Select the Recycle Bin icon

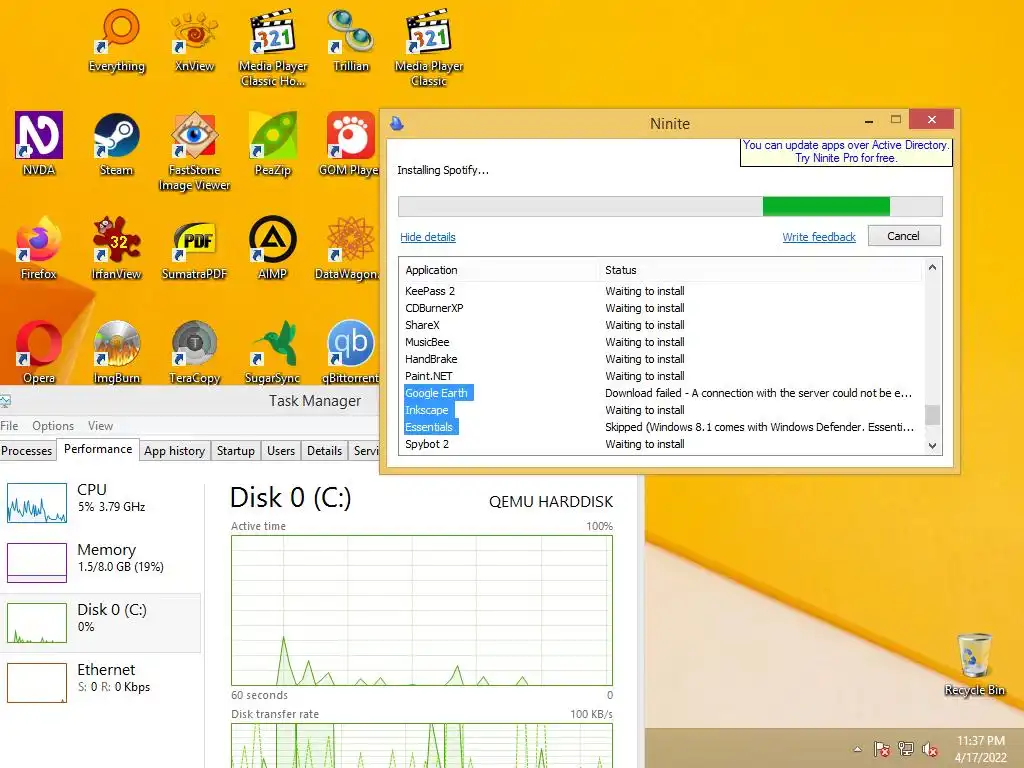(974, 664)
